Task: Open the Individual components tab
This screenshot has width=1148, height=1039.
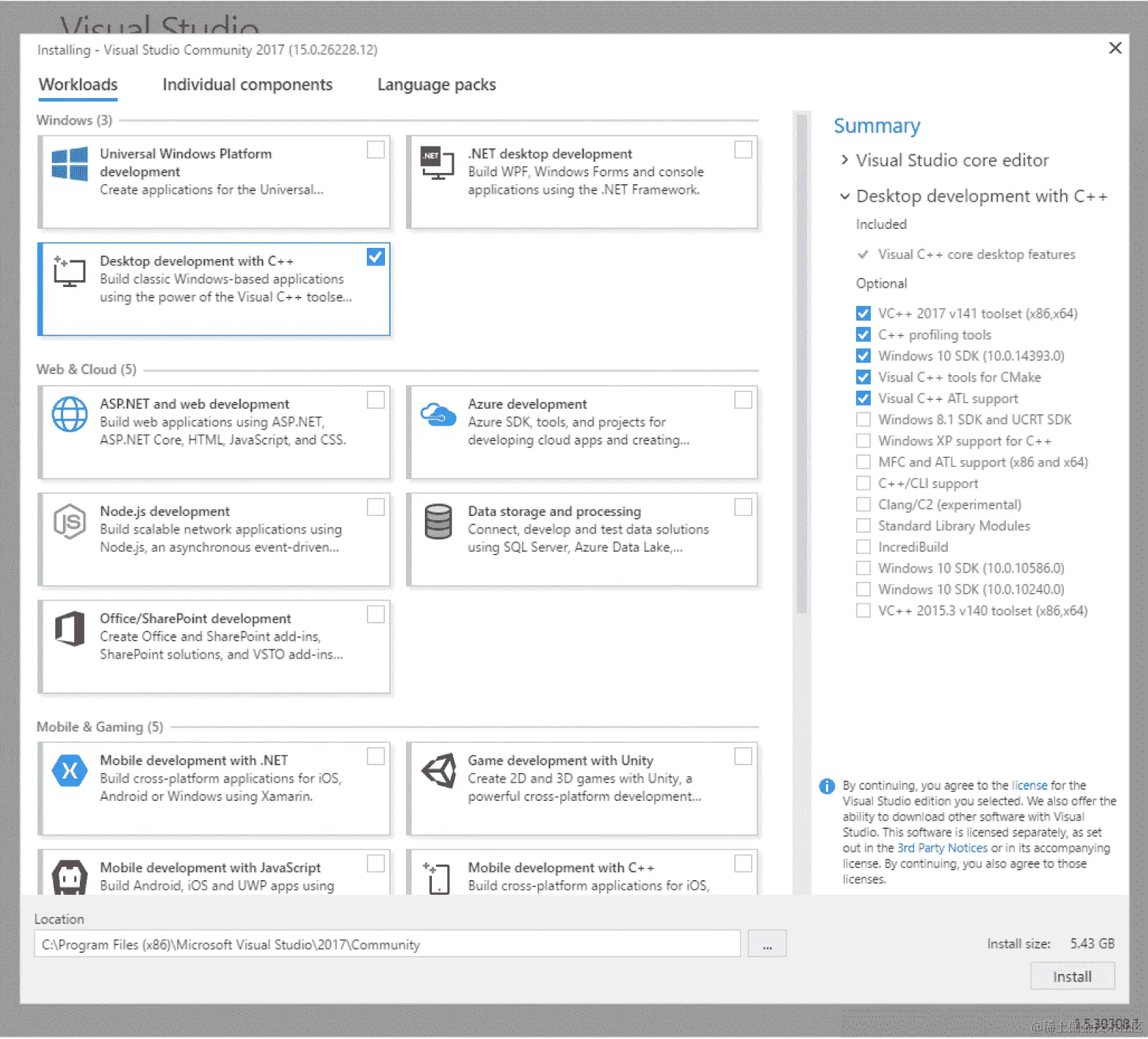Action: [x=248, y=85]
